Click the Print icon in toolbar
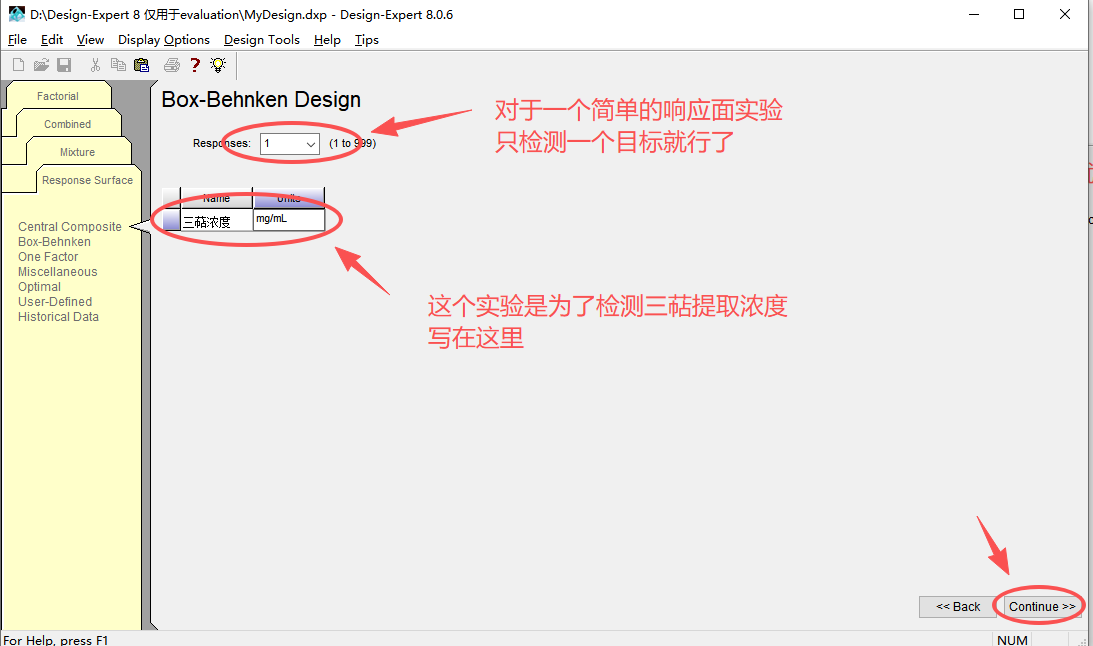 click(x=171, y=65)
